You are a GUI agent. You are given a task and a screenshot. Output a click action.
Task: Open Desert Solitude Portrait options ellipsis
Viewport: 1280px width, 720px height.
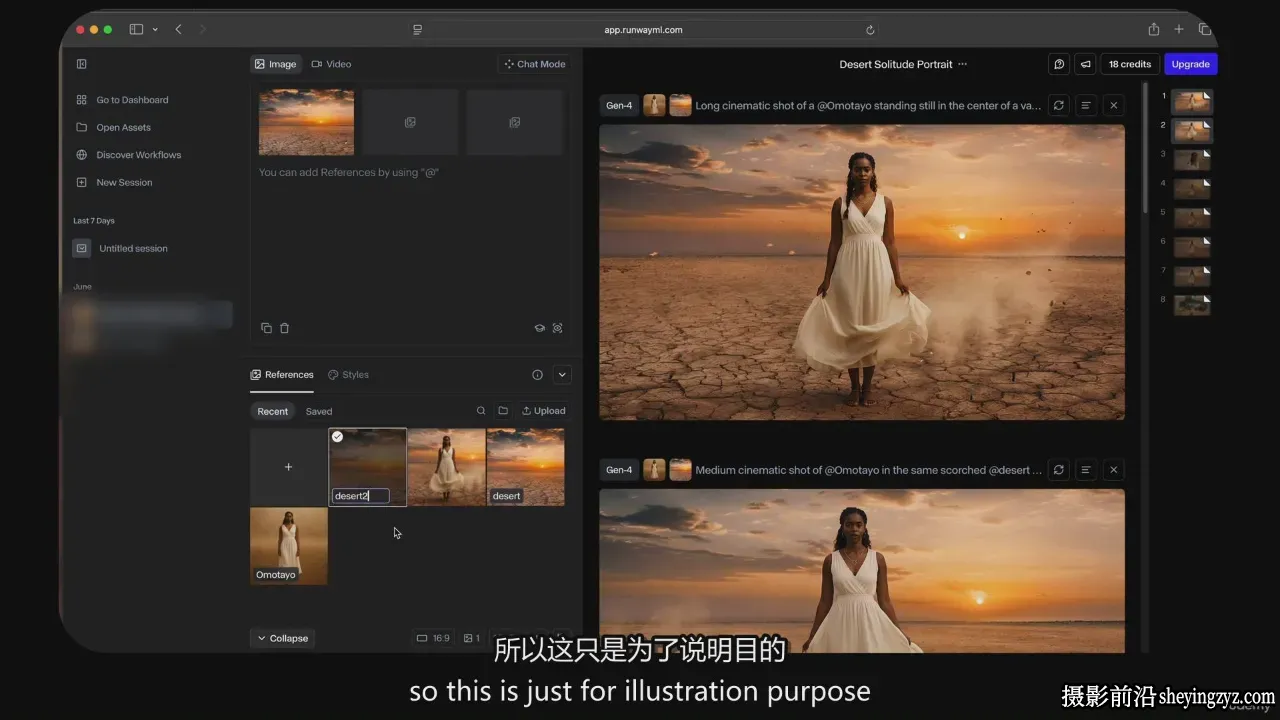click(962, 64)
